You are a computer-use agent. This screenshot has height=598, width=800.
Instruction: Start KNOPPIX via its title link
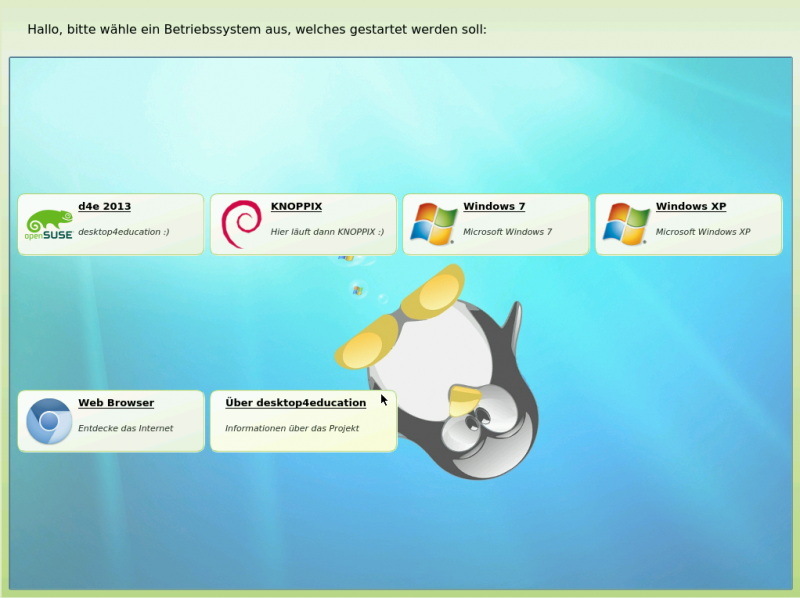click(296, 206)
